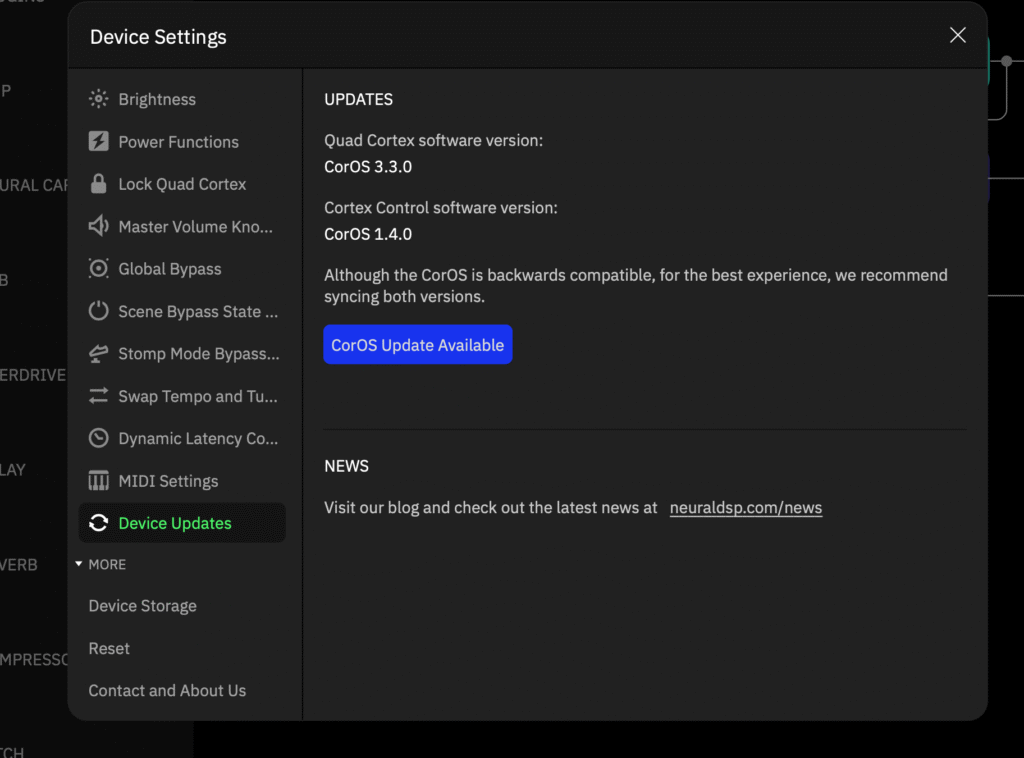1024x758 pixels.
Task: Click the Swap Tempo arrows icon
Action: [98, 396]
